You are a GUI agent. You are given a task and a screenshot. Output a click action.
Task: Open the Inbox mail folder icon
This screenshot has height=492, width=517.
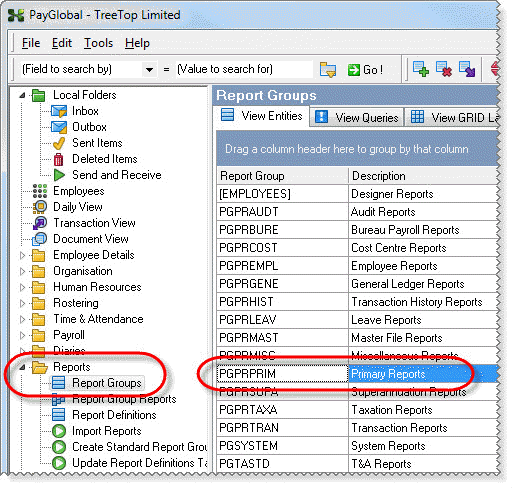coord(59,111)
